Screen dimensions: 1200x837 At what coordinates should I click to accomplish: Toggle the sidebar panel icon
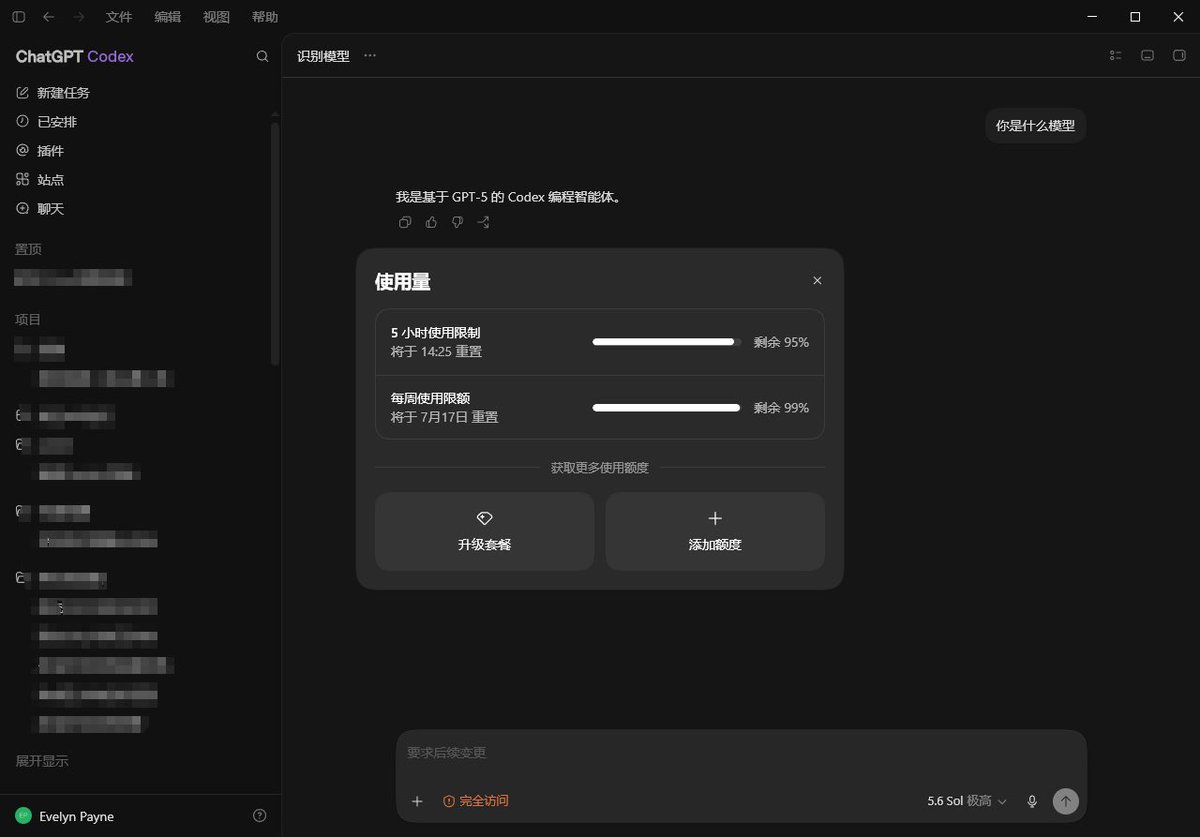click(19, 17)
